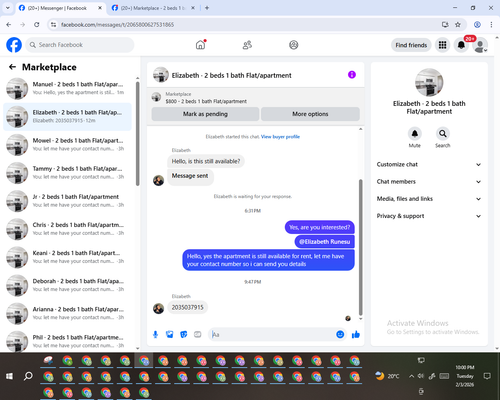The image size is (500, 400).
Task: Open the Chrome profile icon
Action: pos(477,24)
